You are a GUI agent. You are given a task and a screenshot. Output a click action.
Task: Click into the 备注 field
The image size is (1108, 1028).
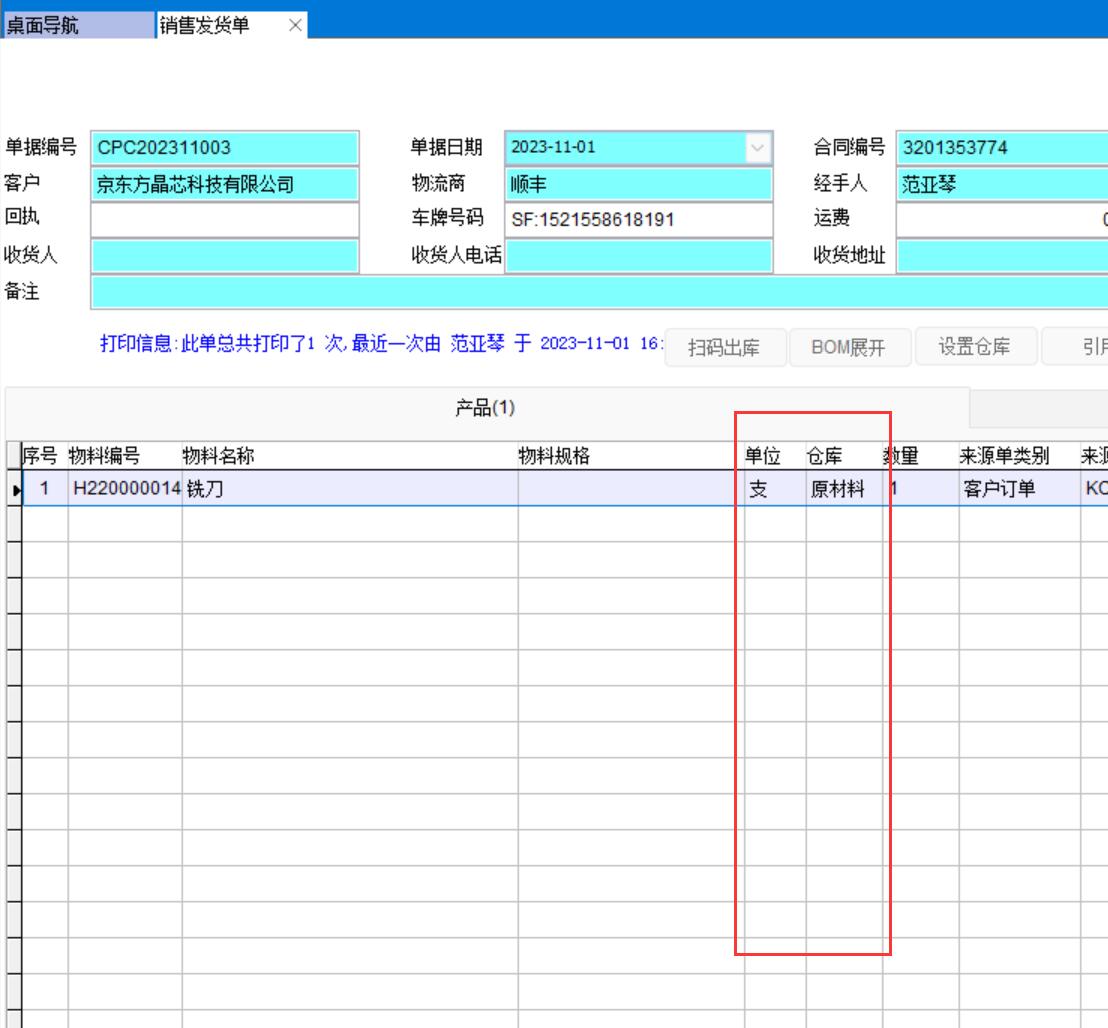[598, 293]
